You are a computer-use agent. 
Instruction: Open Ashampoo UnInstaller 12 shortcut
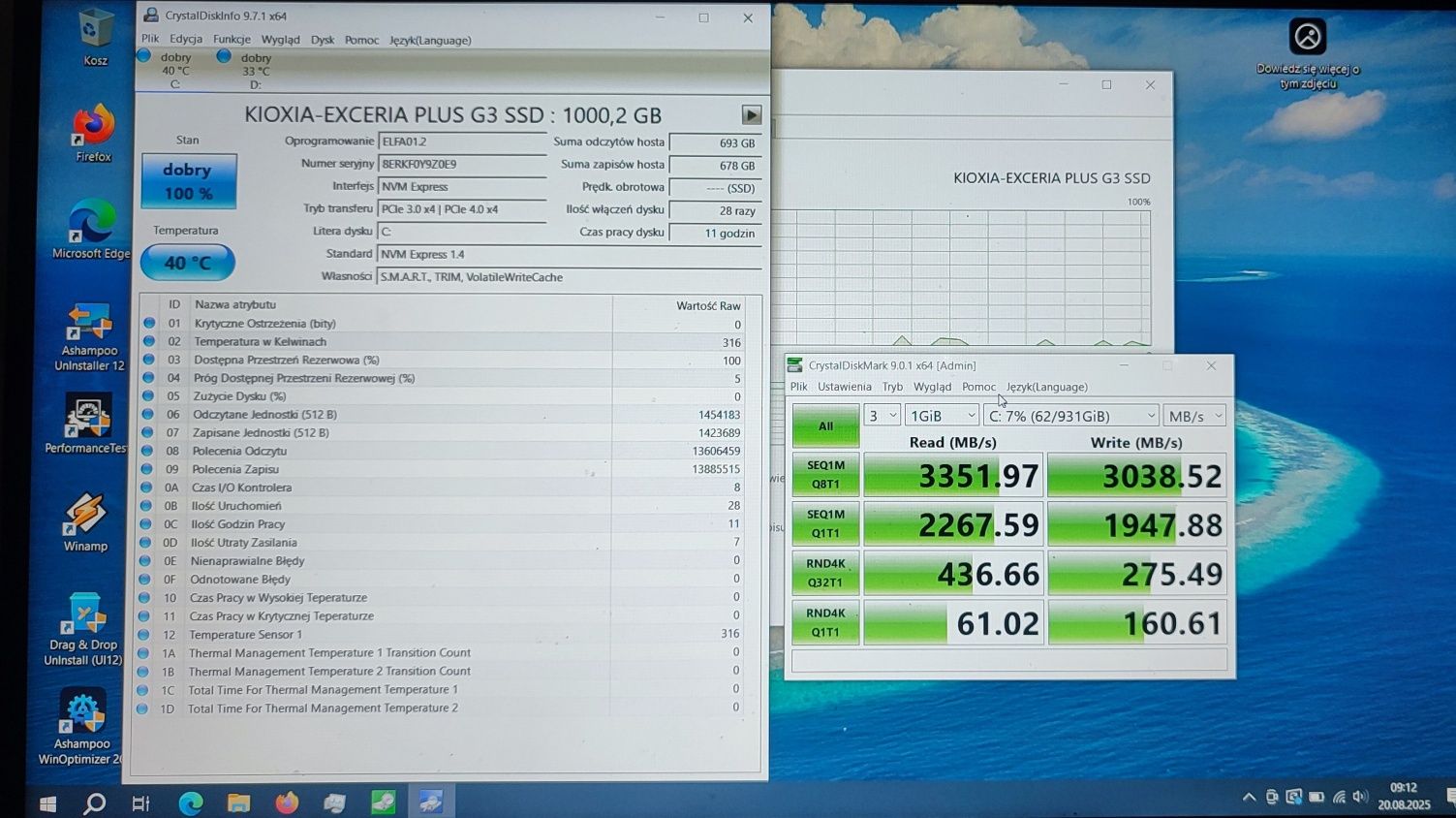[89, 337]
